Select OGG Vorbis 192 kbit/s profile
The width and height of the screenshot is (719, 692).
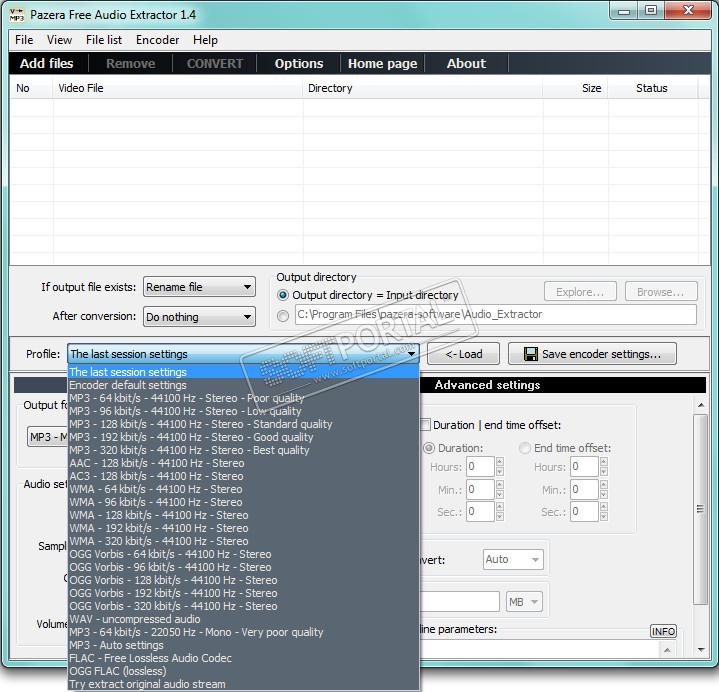coord(243,593)
